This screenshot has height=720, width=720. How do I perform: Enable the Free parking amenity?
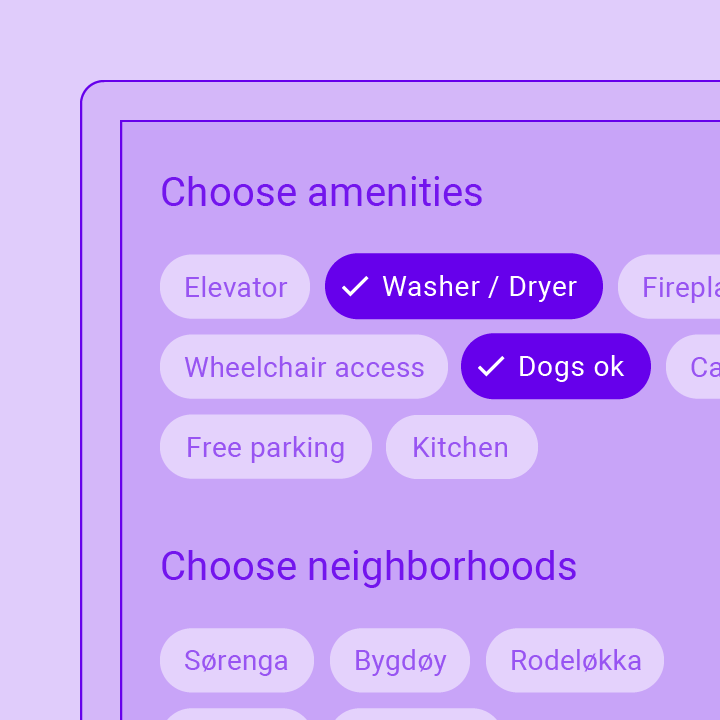(x=266, y=447)
